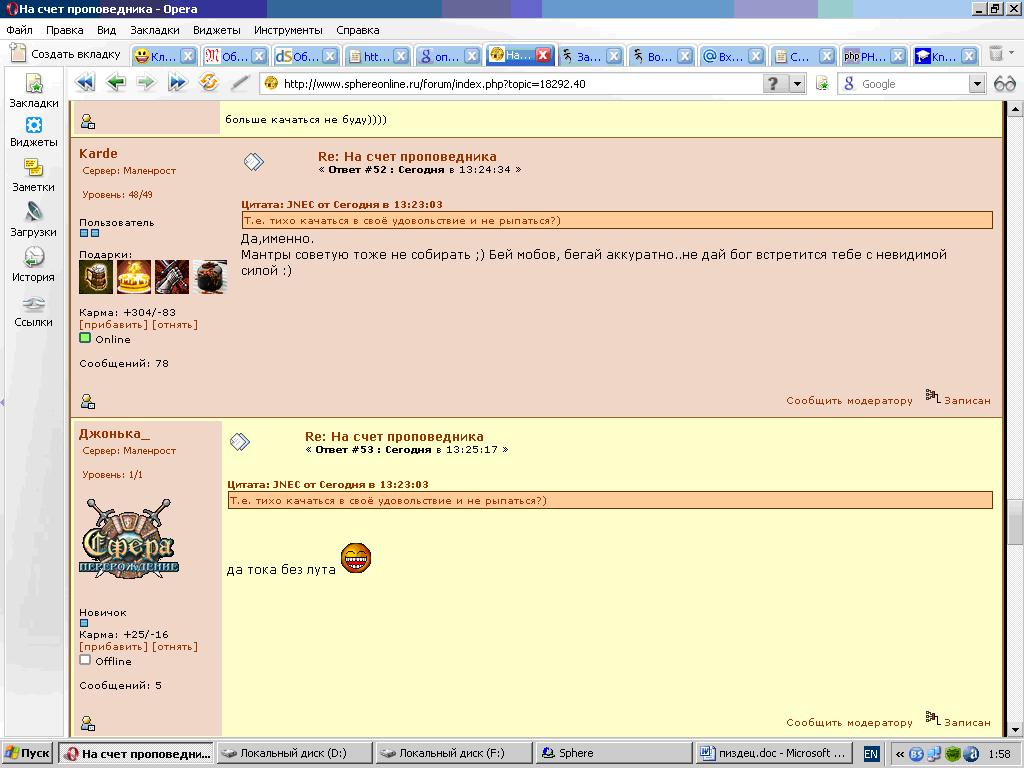Click the EN language indicator on the taskbar

871,754
